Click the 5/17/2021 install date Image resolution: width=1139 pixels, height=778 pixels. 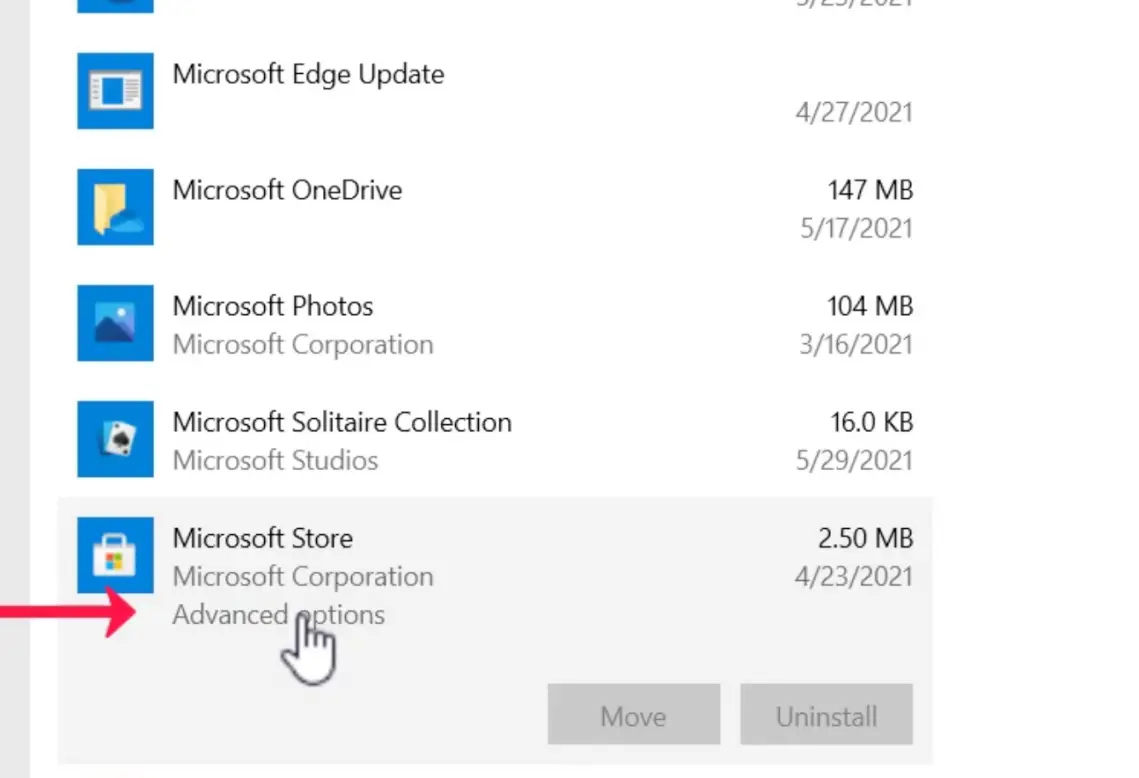tap(856, 229)
